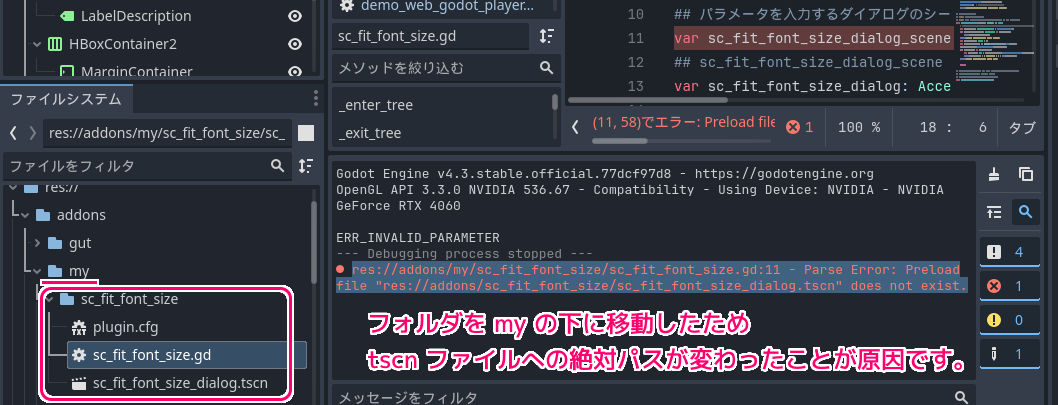Toggle method list alphabetical sort icon
This screenshot has height=405, width=1058.
[547, 36]
